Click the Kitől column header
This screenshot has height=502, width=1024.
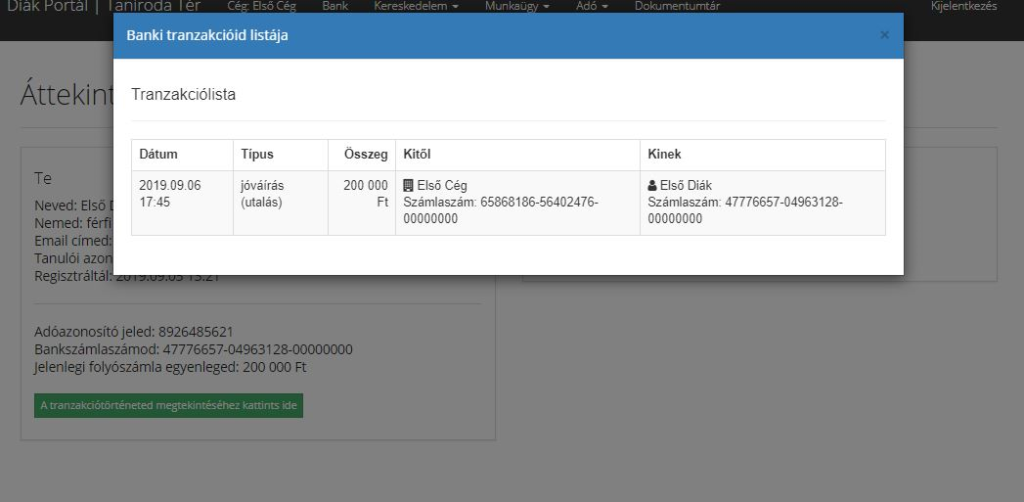(x=416, y=155)
